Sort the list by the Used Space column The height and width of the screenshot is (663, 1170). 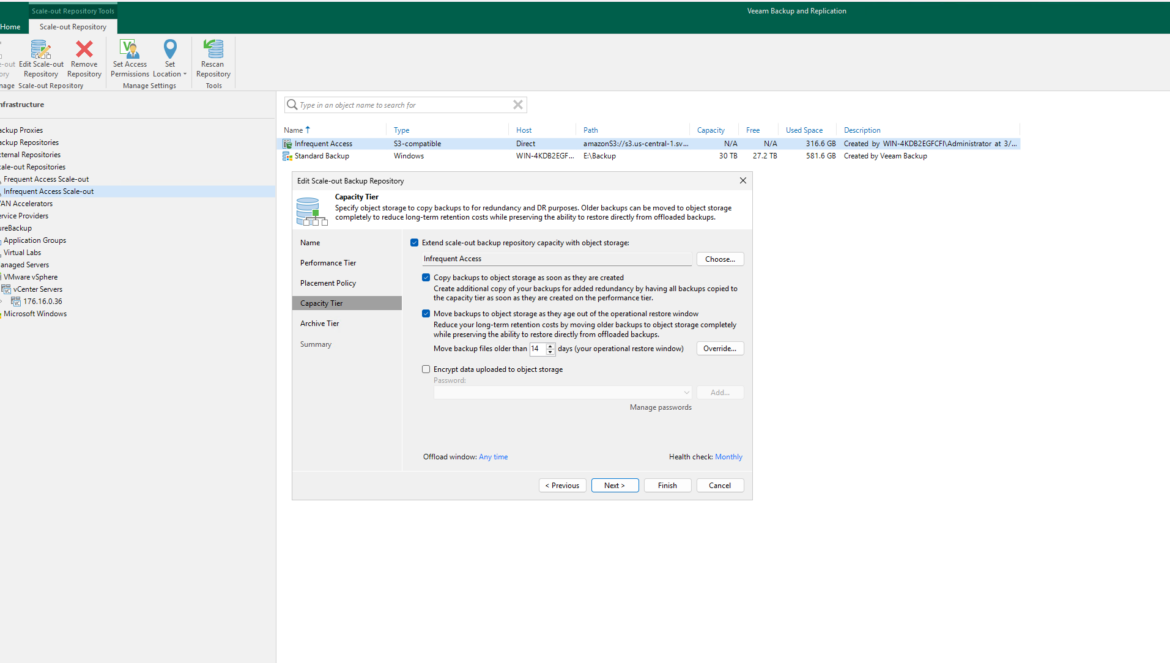804,131
